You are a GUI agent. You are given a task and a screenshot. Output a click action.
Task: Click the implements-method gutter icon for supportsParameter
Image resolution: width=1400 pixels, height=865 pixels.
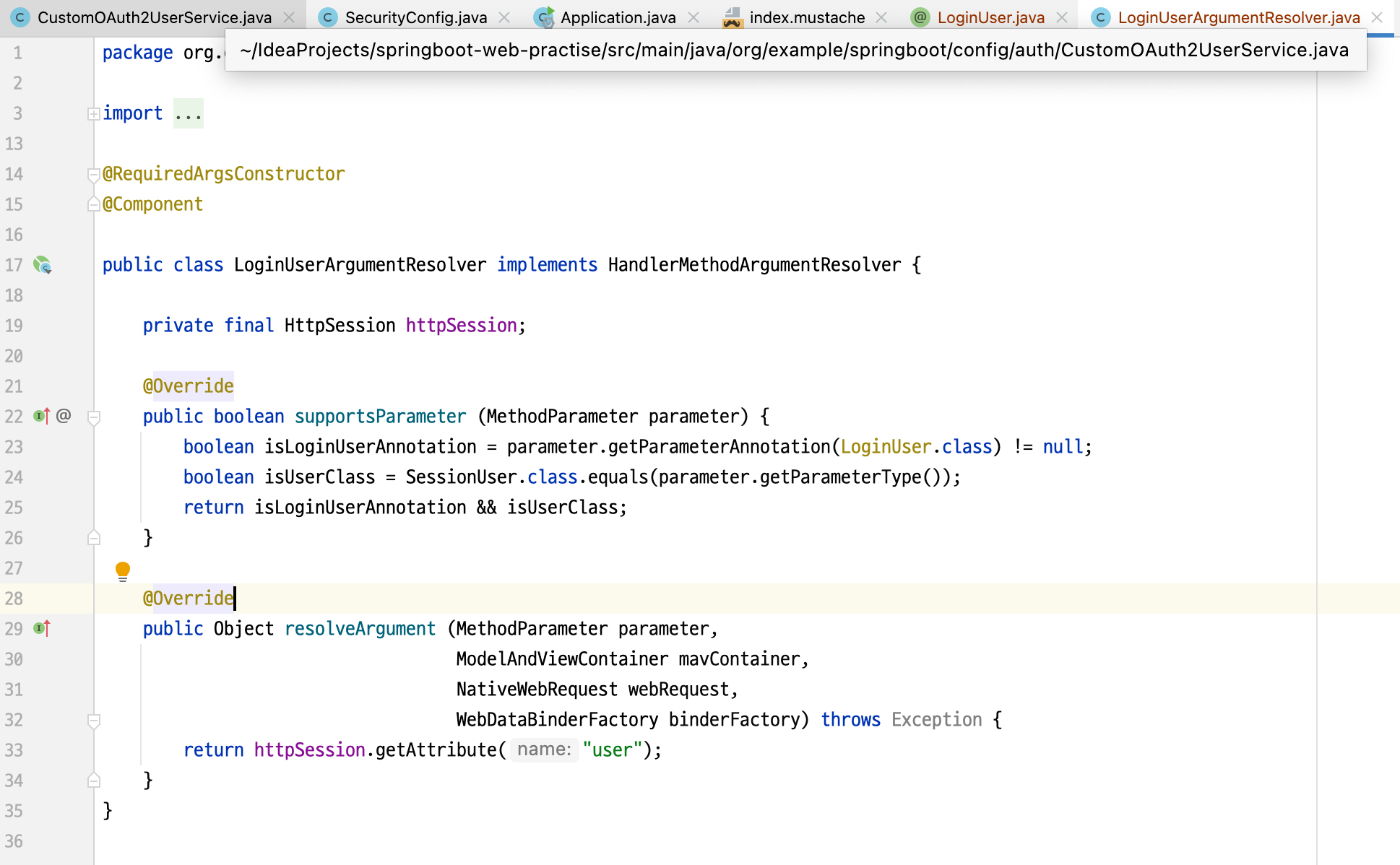(42, 416)
